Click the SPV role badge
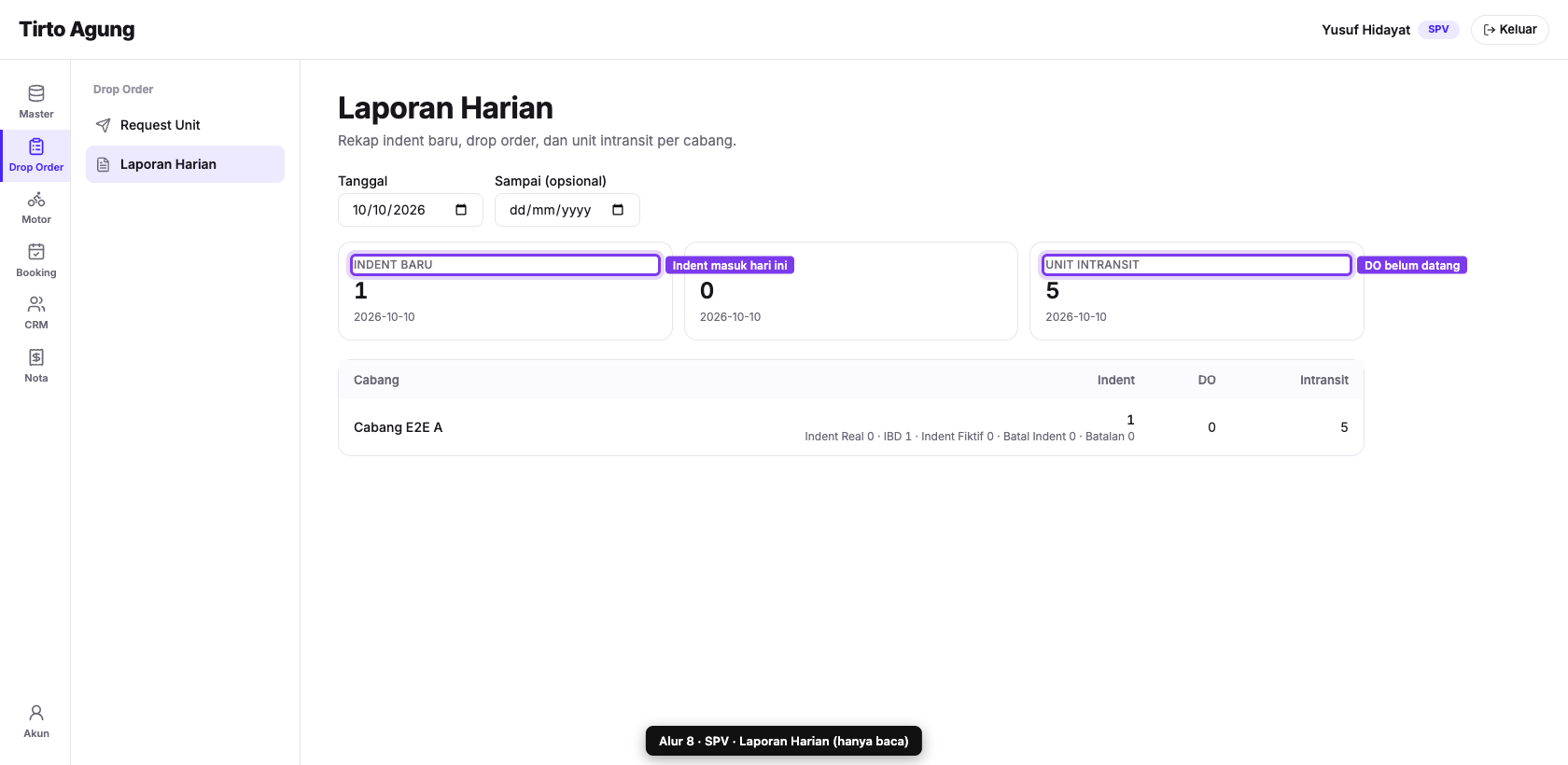Screen dimensions: 1568x765 1438,30
